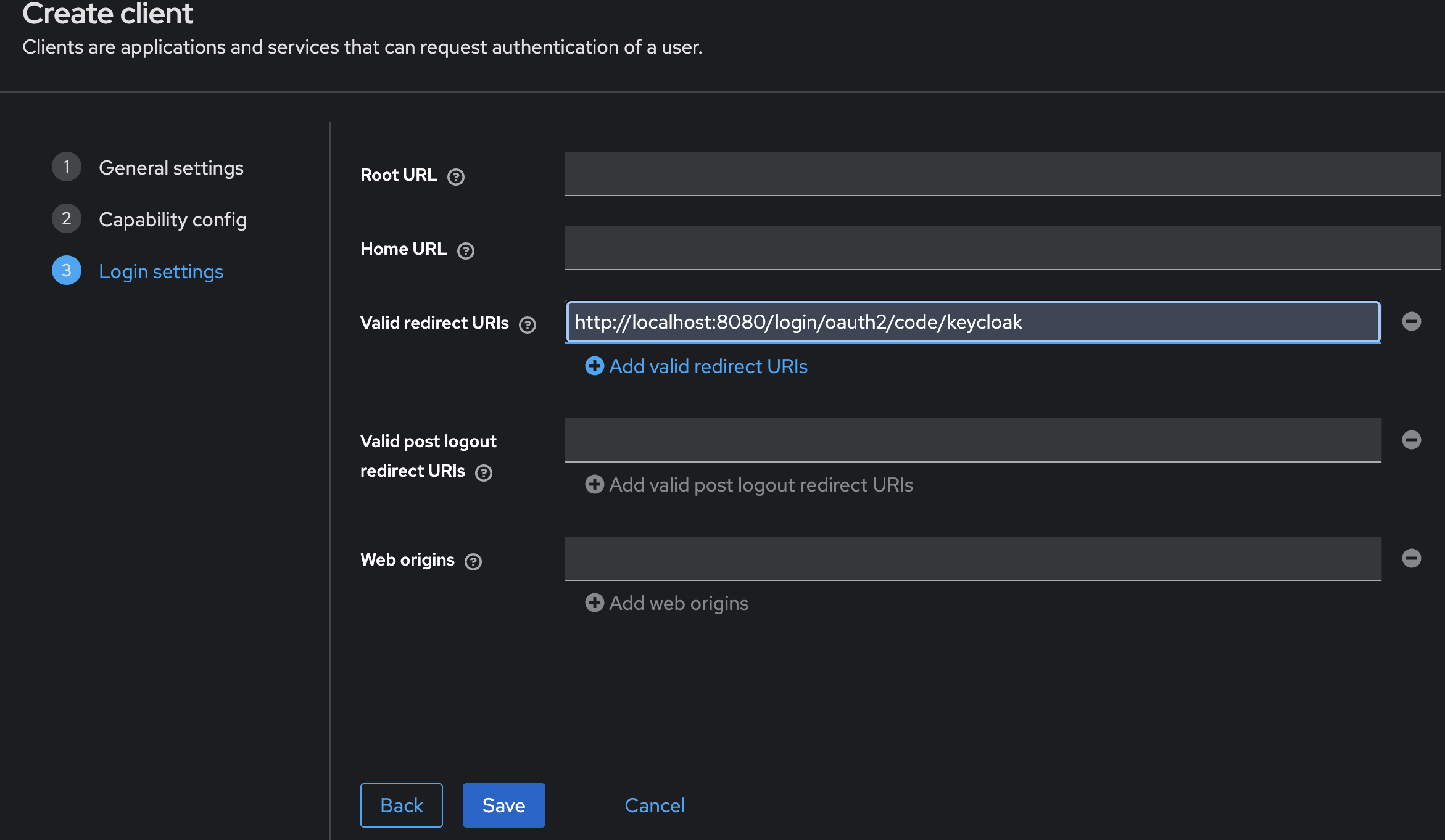Click help icon for post logout redirect URIs
Image resolution: width=1445 pixels, height=840 pixels.
(483, 473)
